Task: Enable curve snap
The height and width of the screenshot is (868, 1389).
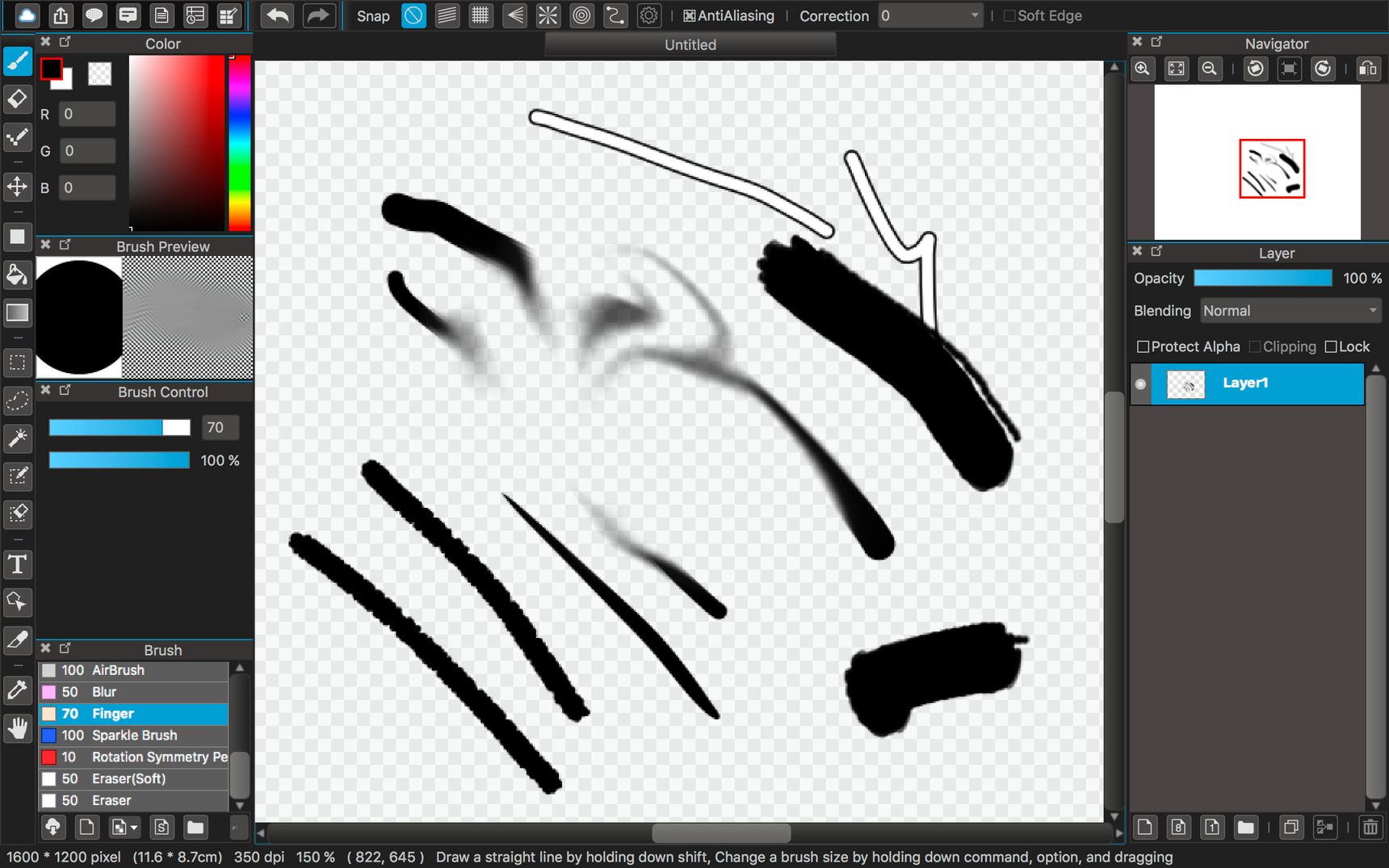Action: [x=615, y=15]
